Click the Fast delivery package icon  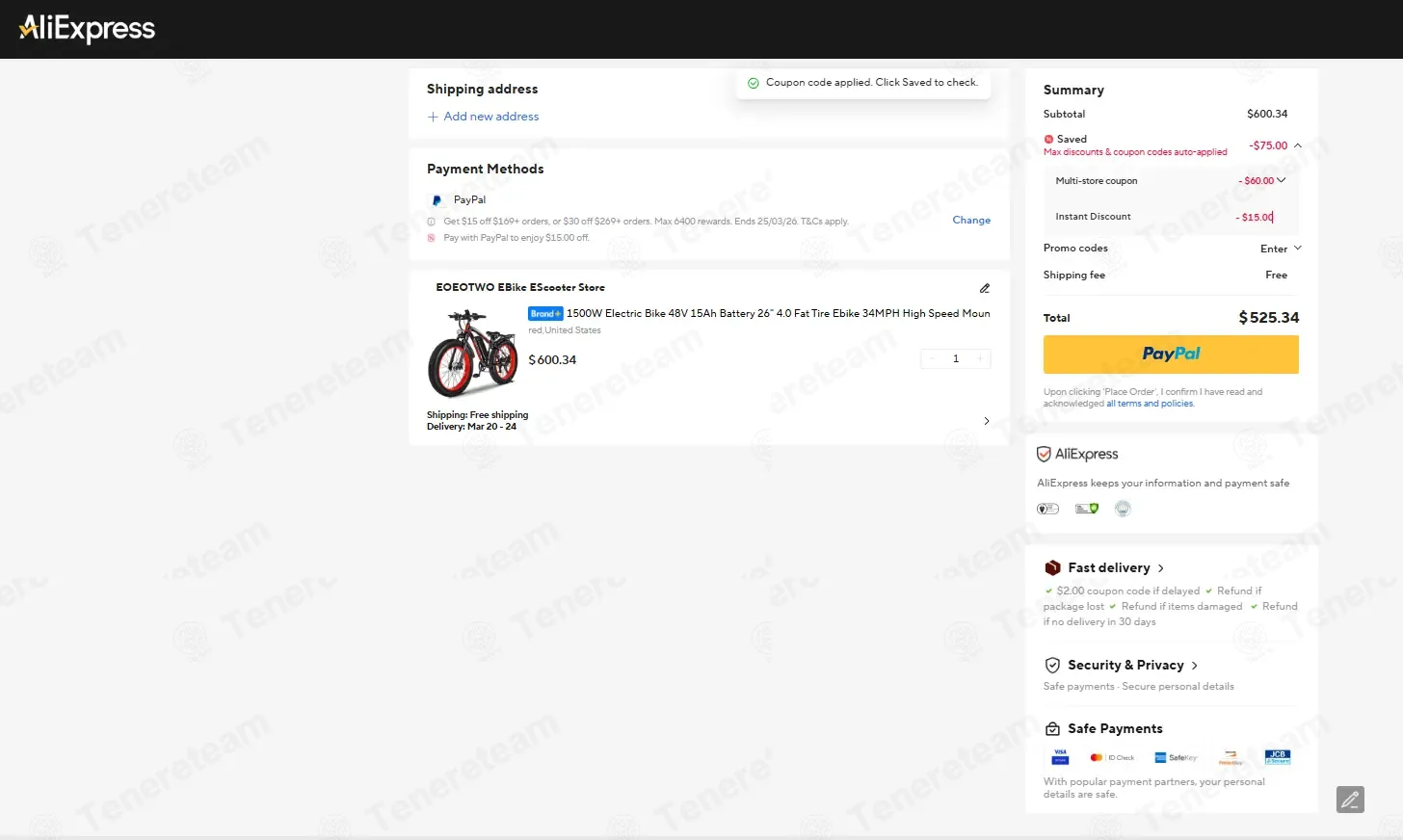[1052, 568]
